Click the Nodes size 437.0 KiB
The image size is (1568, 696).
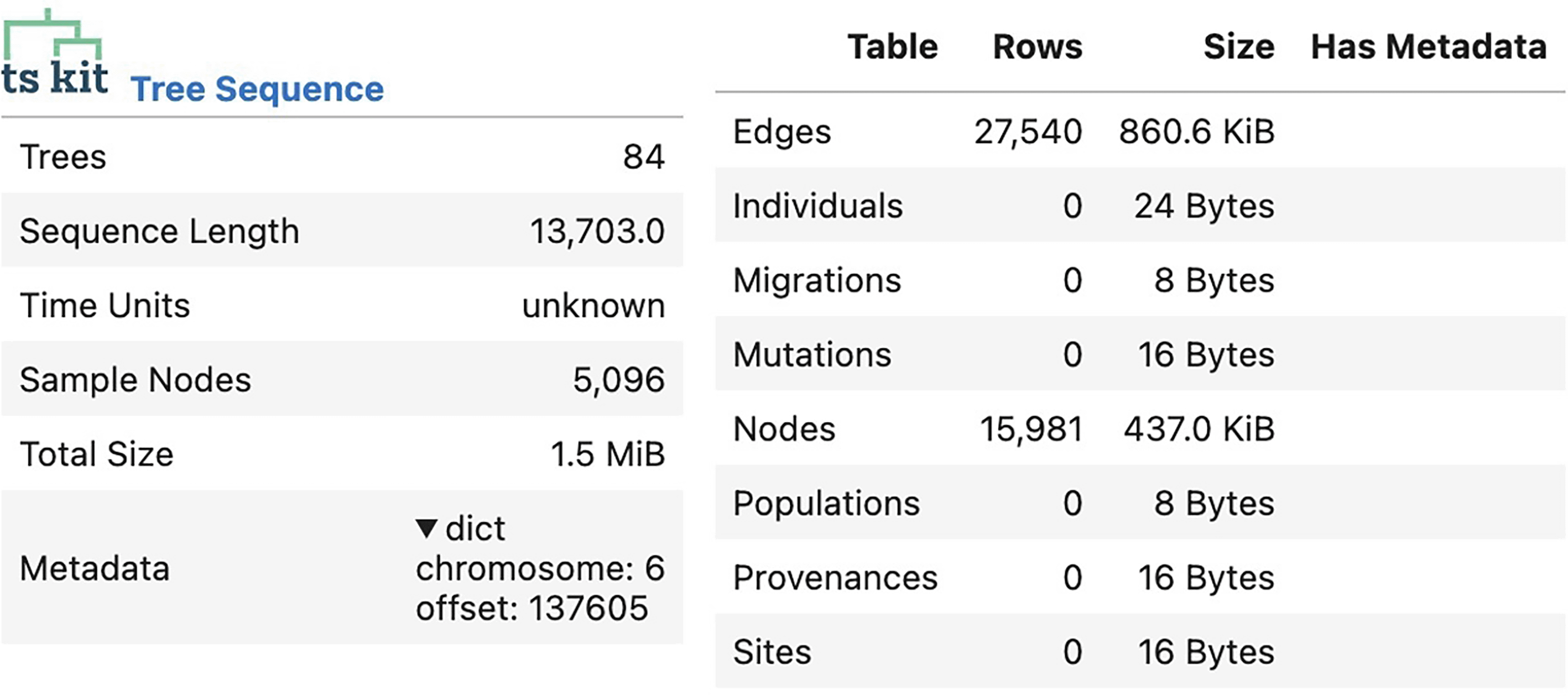click(1199, 429)
